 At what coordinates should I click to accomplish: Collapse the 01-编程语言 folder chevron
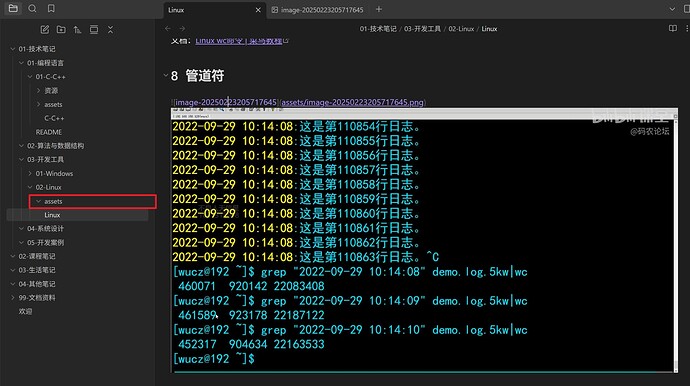coord(21,63)
